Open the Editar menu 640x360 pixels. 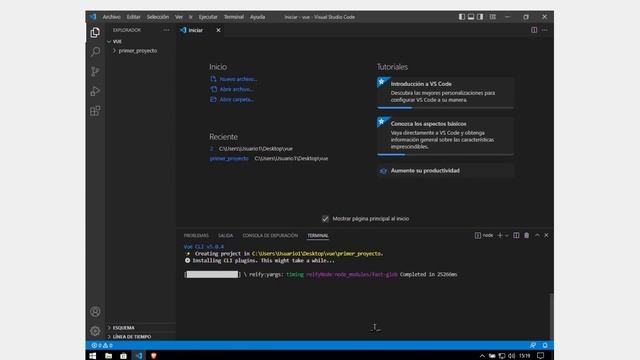133,17
